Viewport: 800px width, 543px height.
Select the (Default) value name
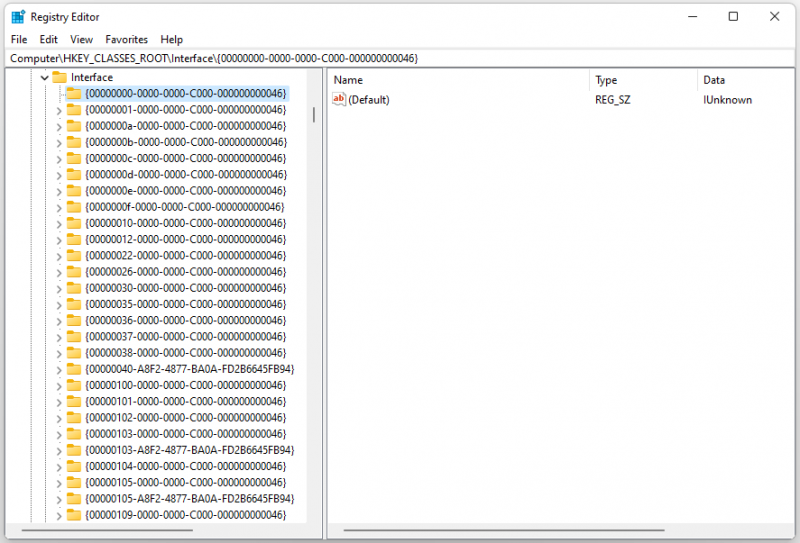[x=368, y=100]
